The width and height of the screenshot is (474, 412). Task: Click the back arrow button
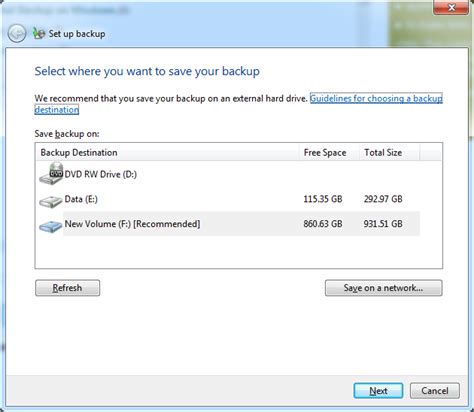click(17, 33)
